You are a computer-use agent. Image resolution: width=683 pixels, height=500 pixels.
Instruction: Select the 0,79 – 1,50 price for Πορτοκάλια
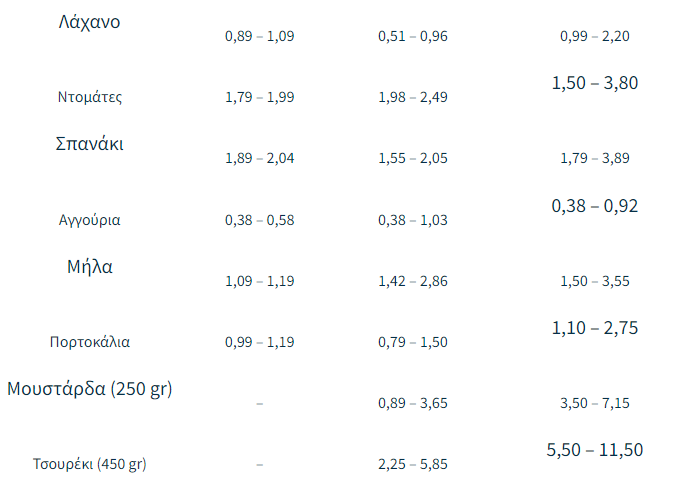[x=413, y=342]
